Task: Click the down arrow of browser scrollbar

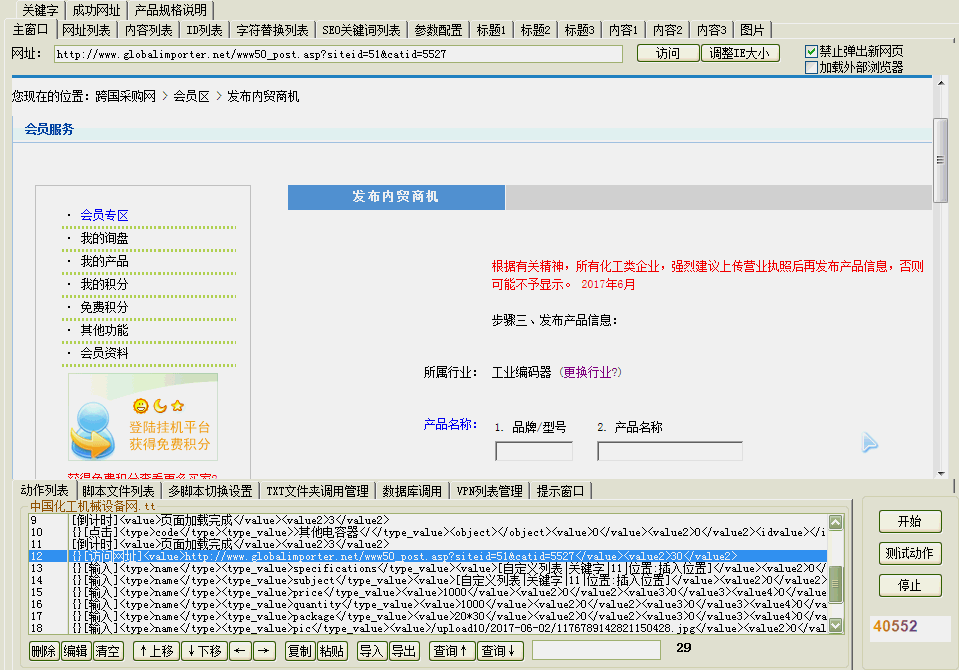Action: (x=941, y=473)
